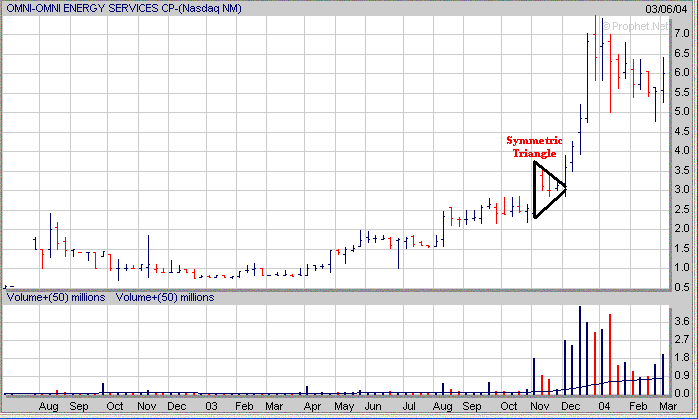698x419 pixels.
Task: Click the 1.0 price axis label
Action: 682,268
